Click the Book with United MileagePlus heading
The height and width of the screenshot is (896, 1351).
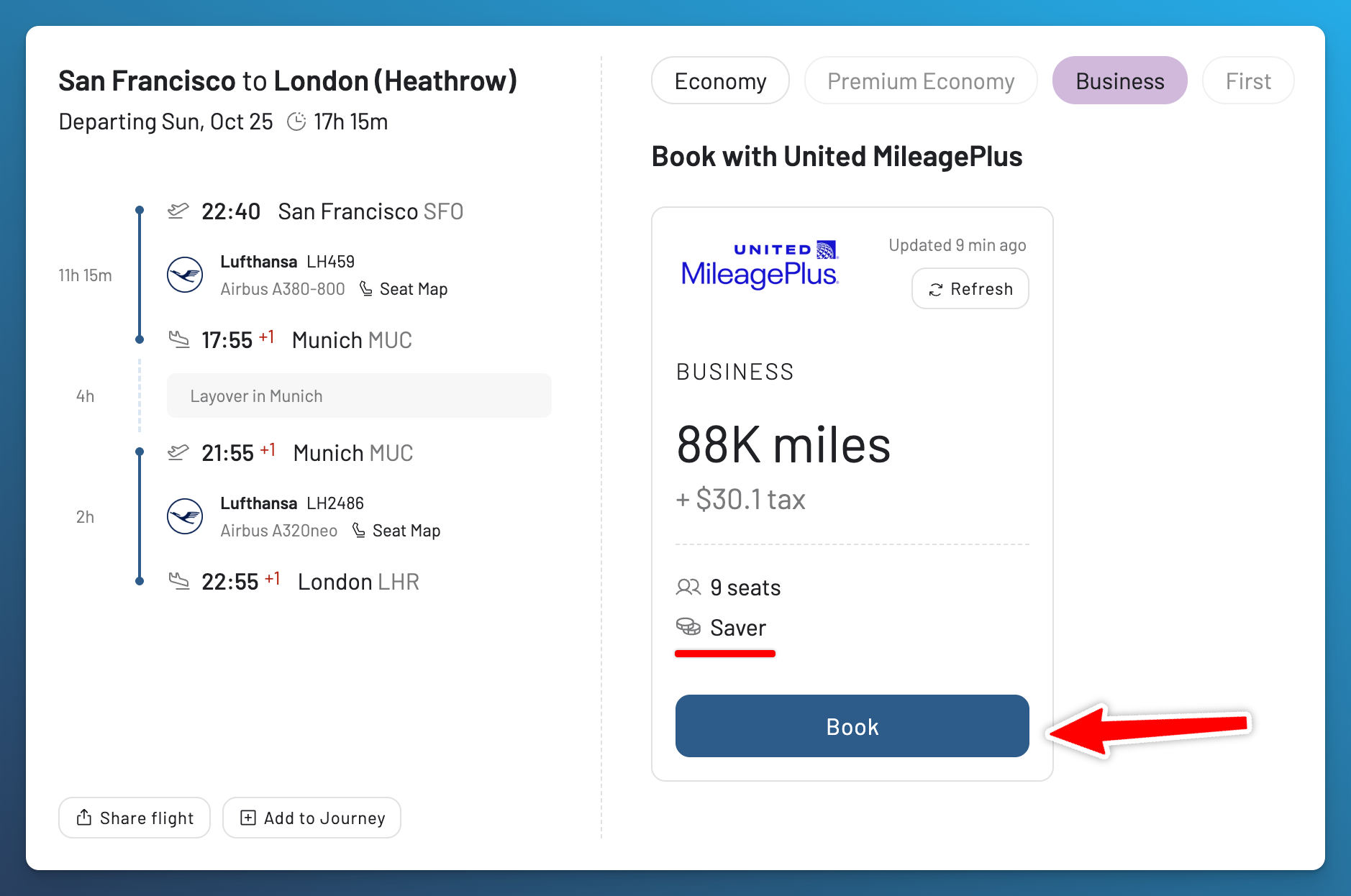tap(837, 156)
